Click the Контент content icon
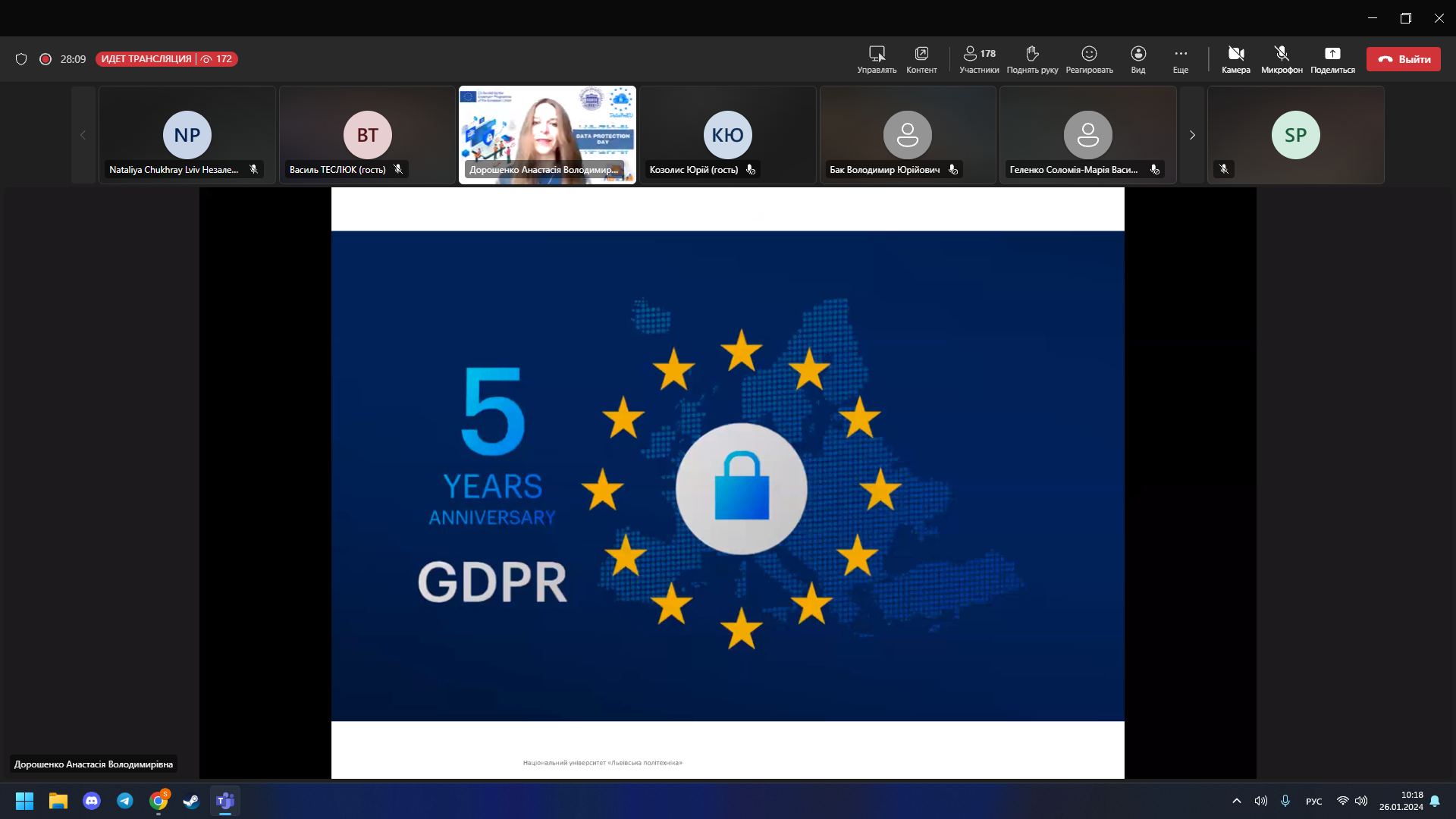The height and width of the screenshot is (819, 1456). (x=921, y=59)
